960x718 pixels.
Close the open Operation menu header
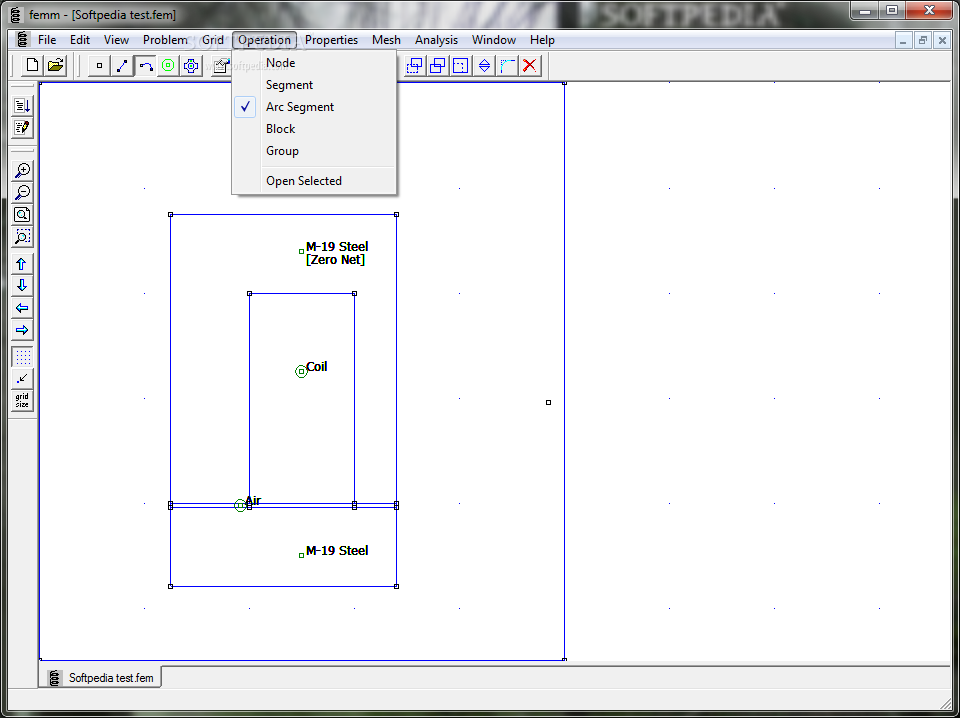coord(264,40)
